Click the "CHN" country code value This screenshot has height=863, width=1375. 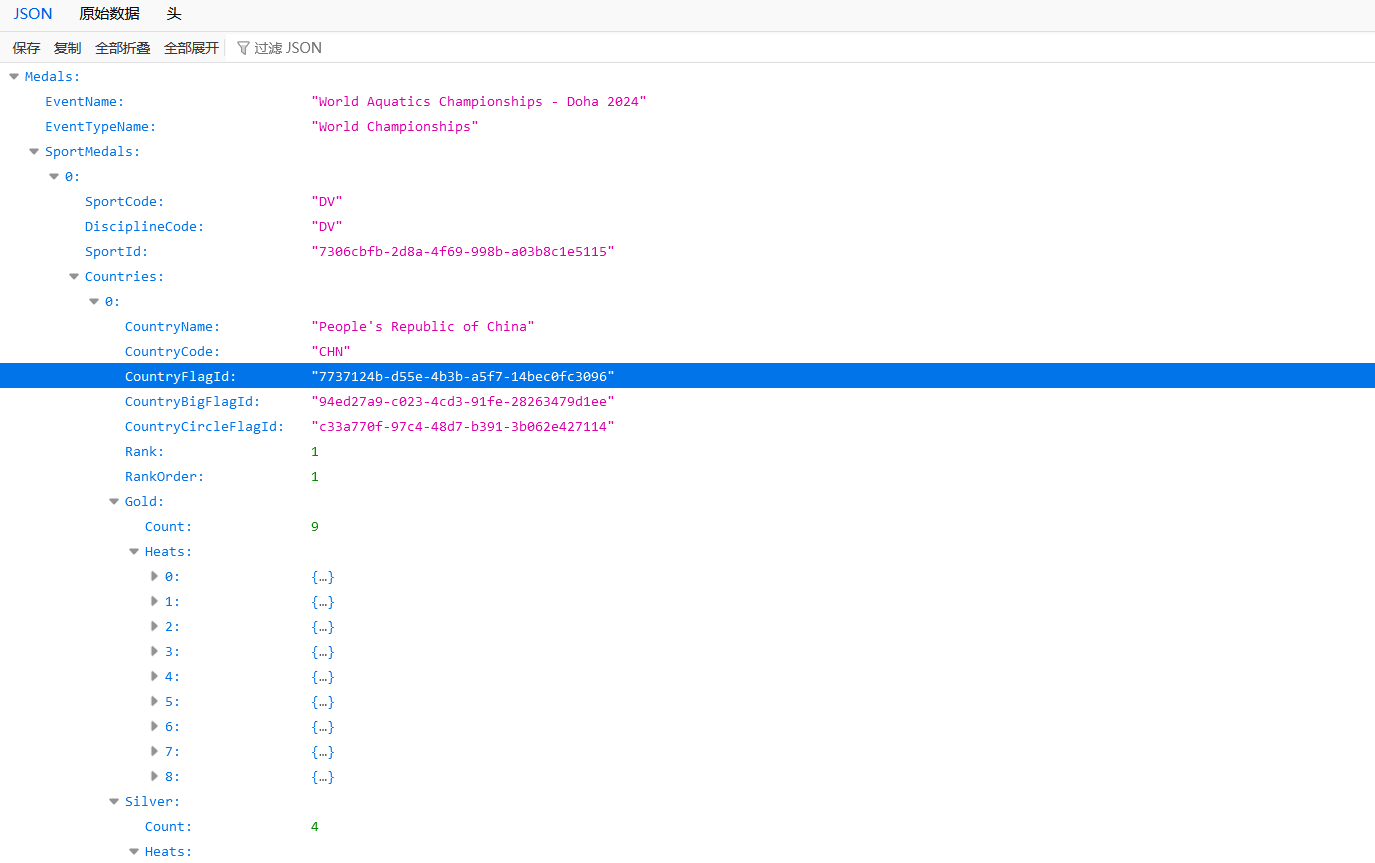[331, 352]
